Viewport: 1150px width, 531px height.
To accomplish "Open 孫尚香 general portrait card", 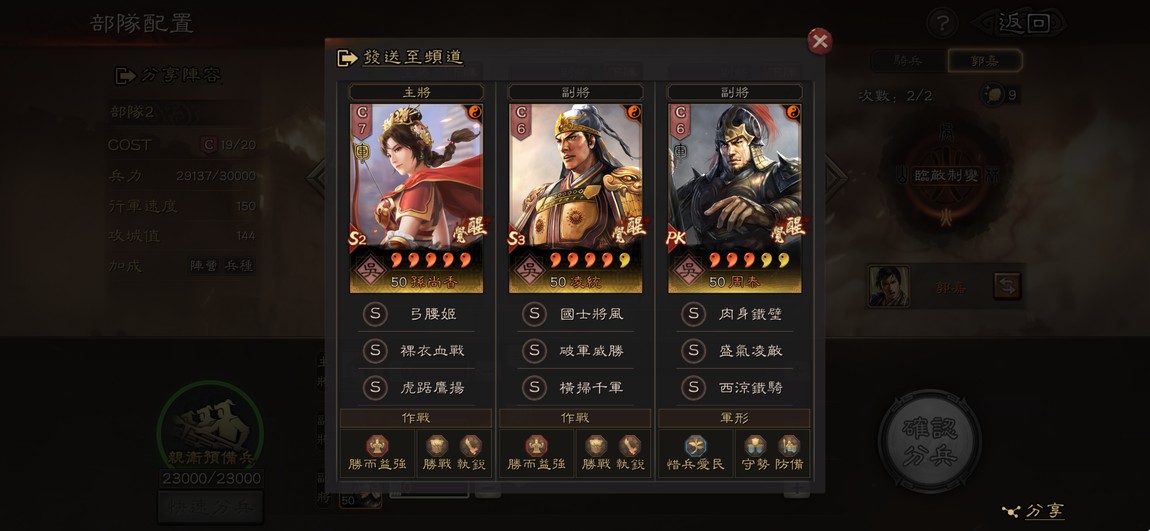I will (x=416, y=198).
